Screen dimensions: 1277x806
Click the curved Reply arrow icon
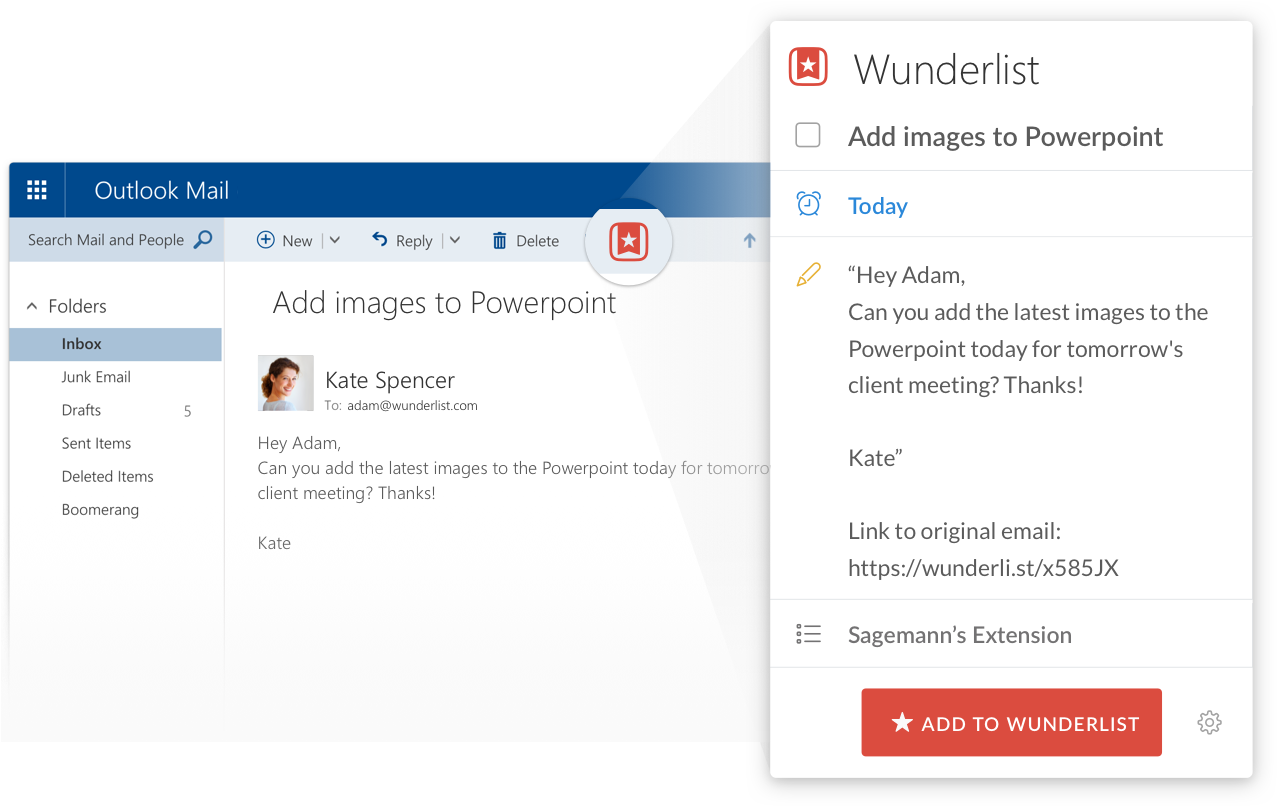tap(379, 239)
